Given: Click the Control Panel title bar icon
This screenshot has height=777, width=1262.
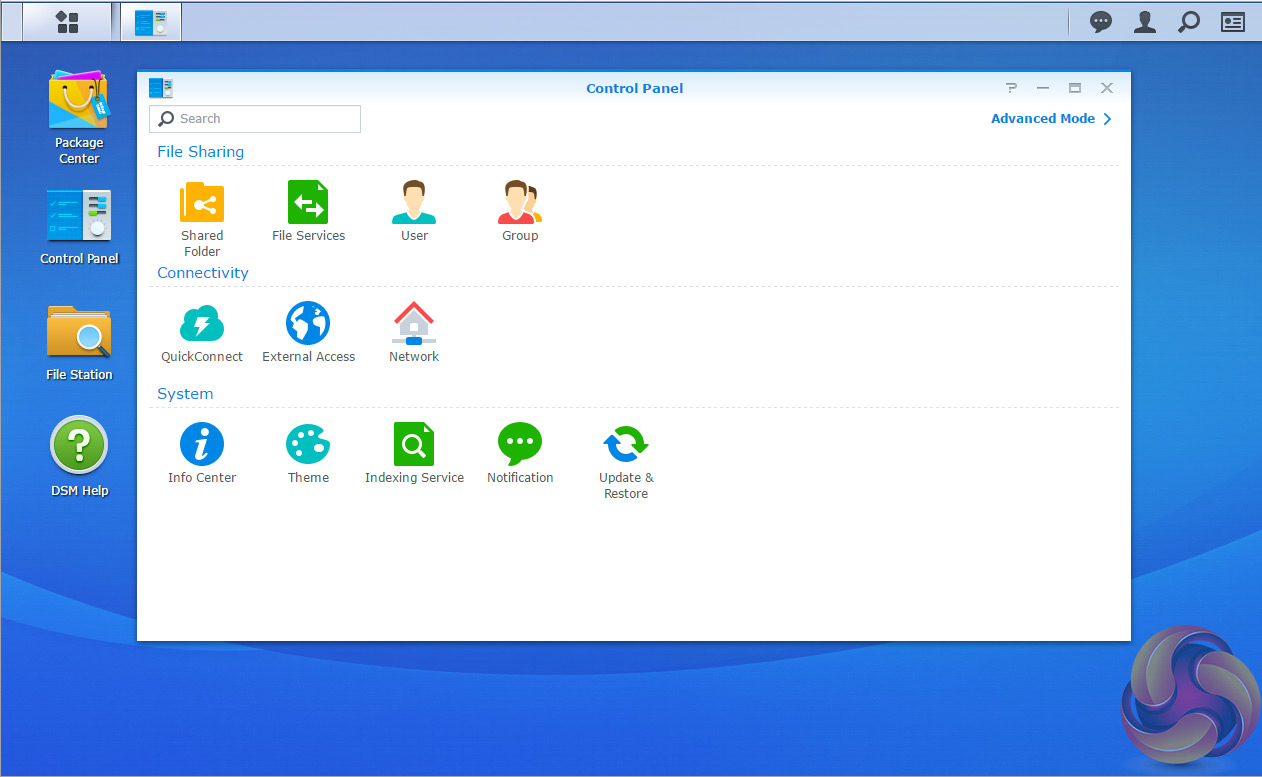Looking at the screenshot, I should point(161,88).
